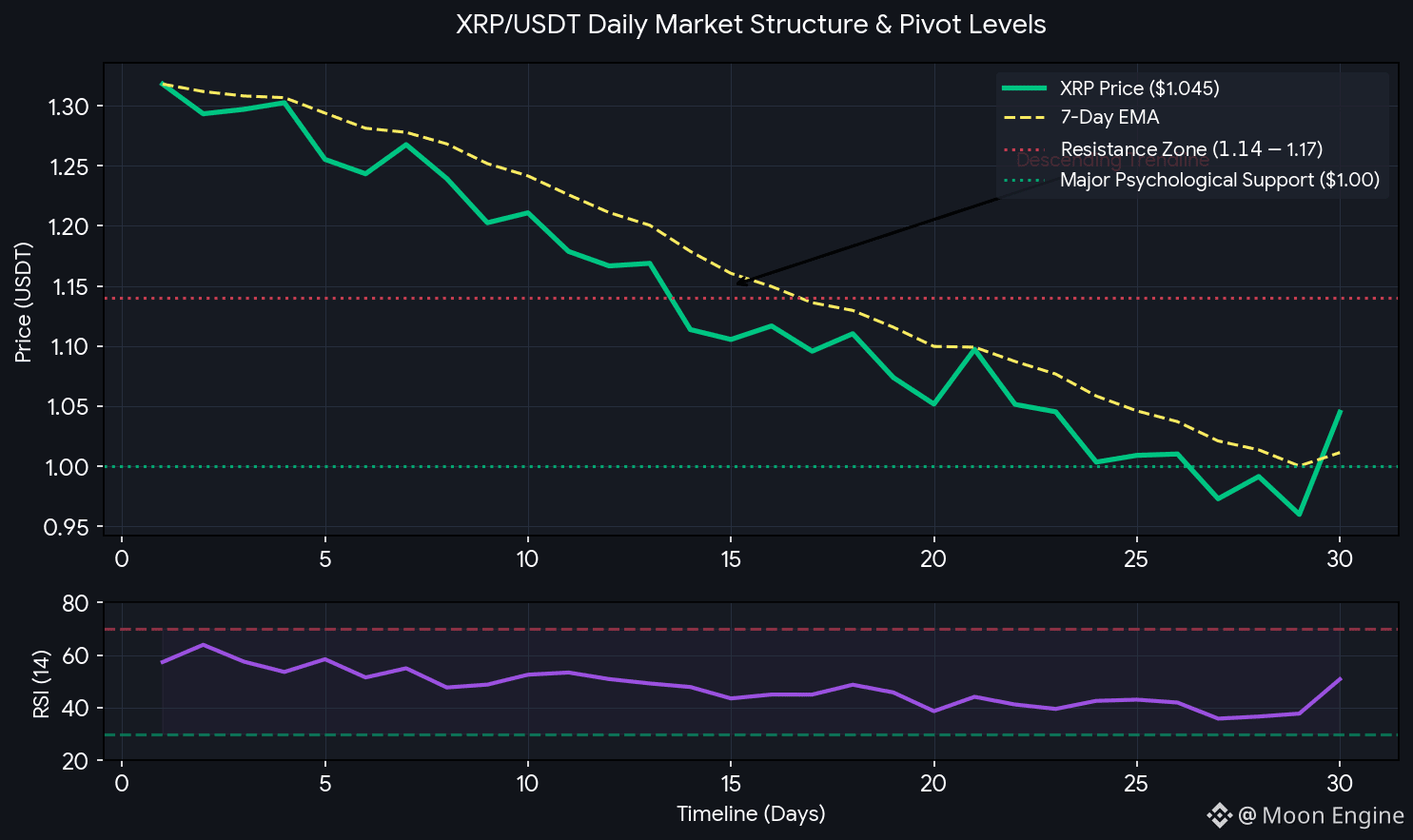Click the green dashed RSI oversold line at 30
1413x840 pixels.
751,734
